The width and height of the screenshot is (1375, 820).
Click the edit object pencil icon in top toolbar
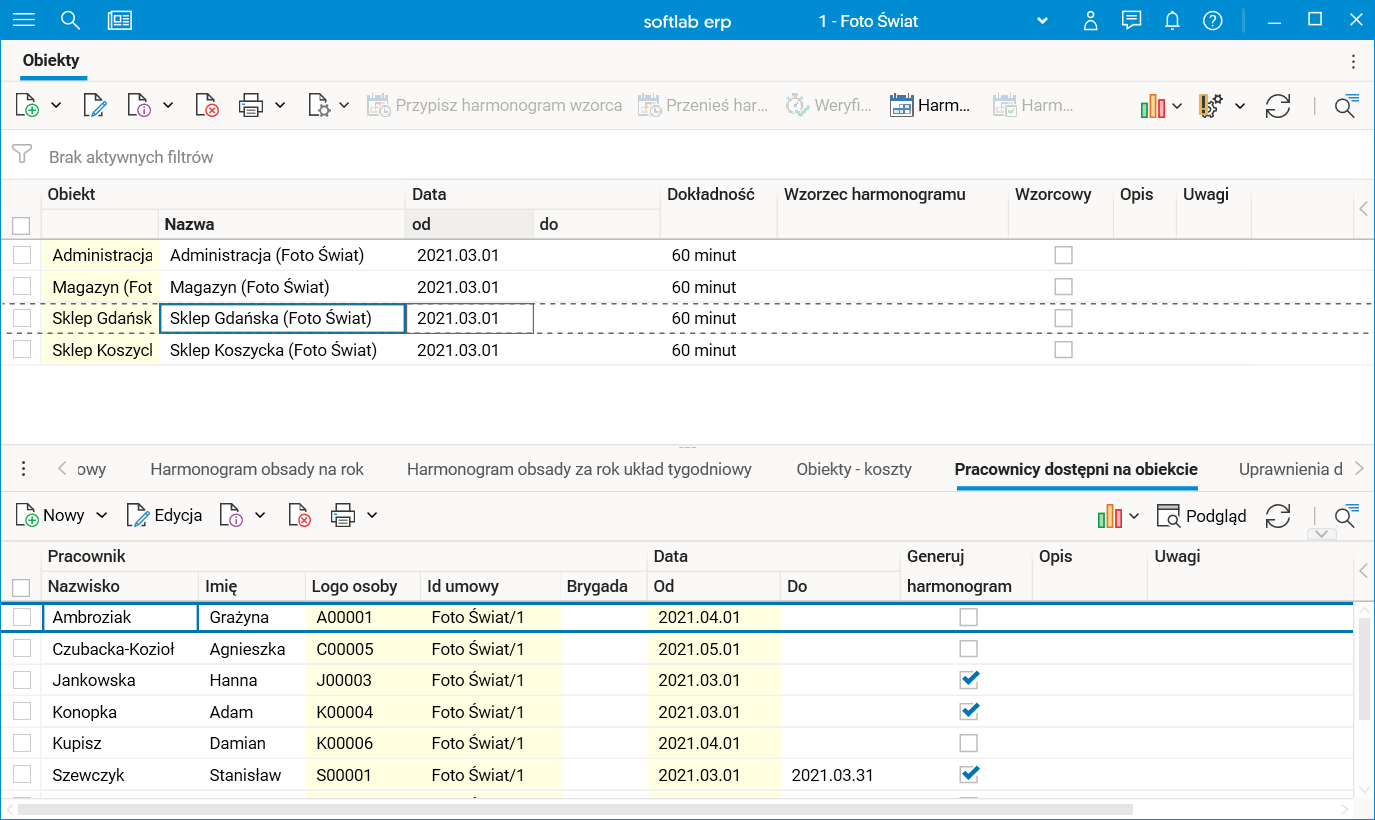[x=94, y=105]
